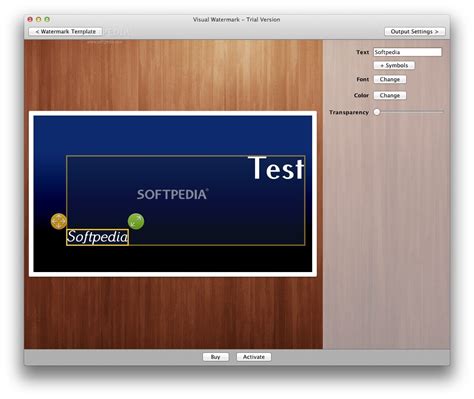Close the Visual Watermark window

[x=30, y=19]
